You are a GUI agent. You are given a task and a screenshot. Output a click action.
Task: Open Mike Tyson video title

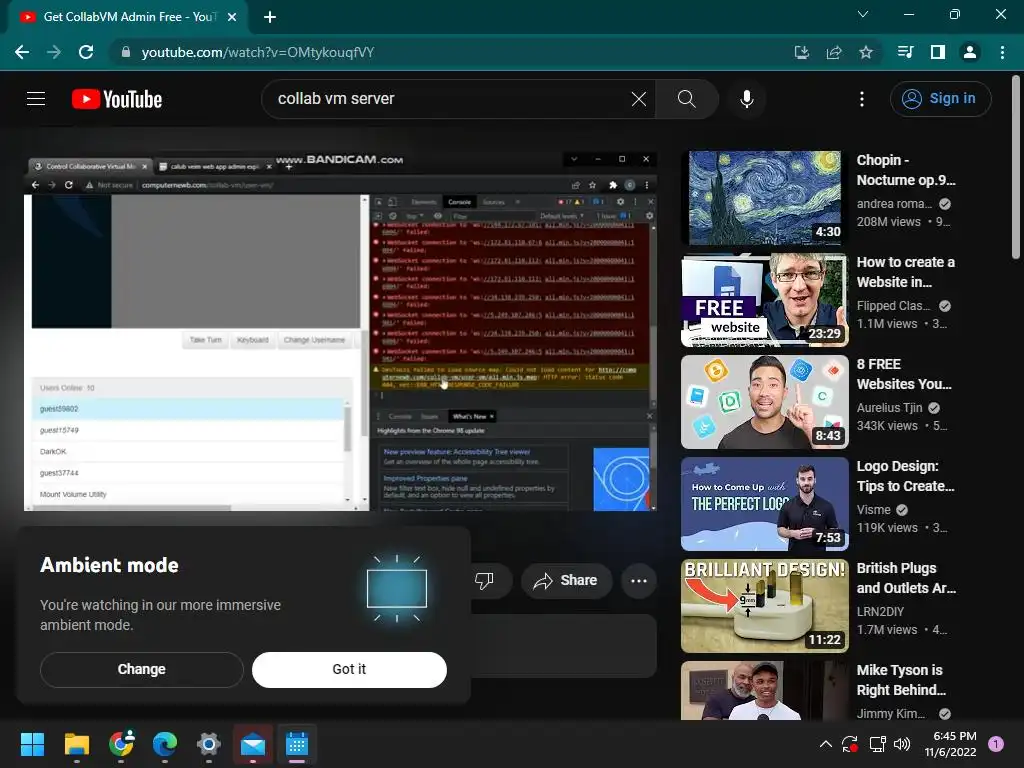pyautogui.click(x=901, y=680)
